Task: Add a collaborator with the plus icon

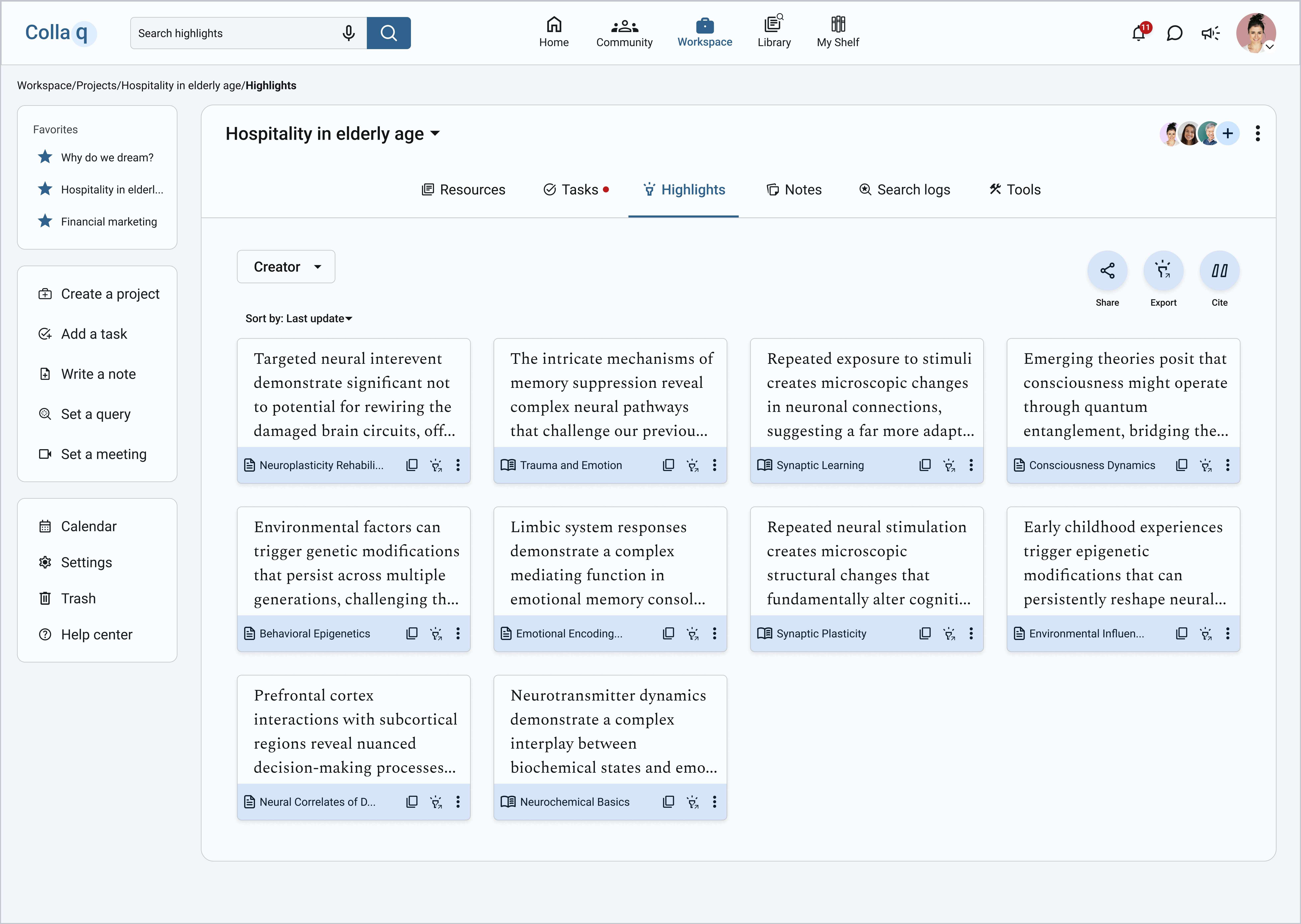Action: 1228,134
